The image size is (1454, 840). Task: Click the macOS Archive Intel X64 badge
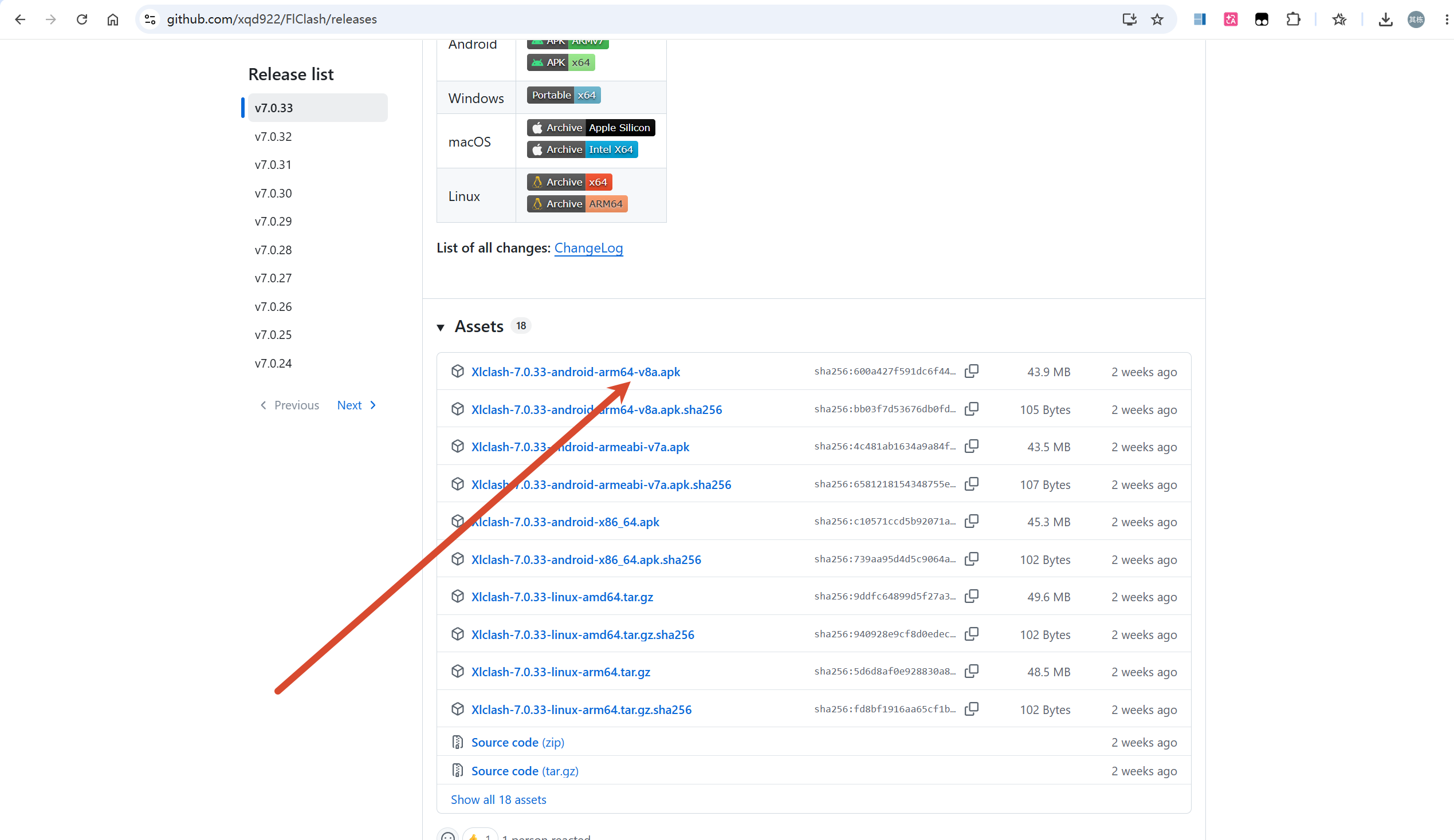[582, 149]
